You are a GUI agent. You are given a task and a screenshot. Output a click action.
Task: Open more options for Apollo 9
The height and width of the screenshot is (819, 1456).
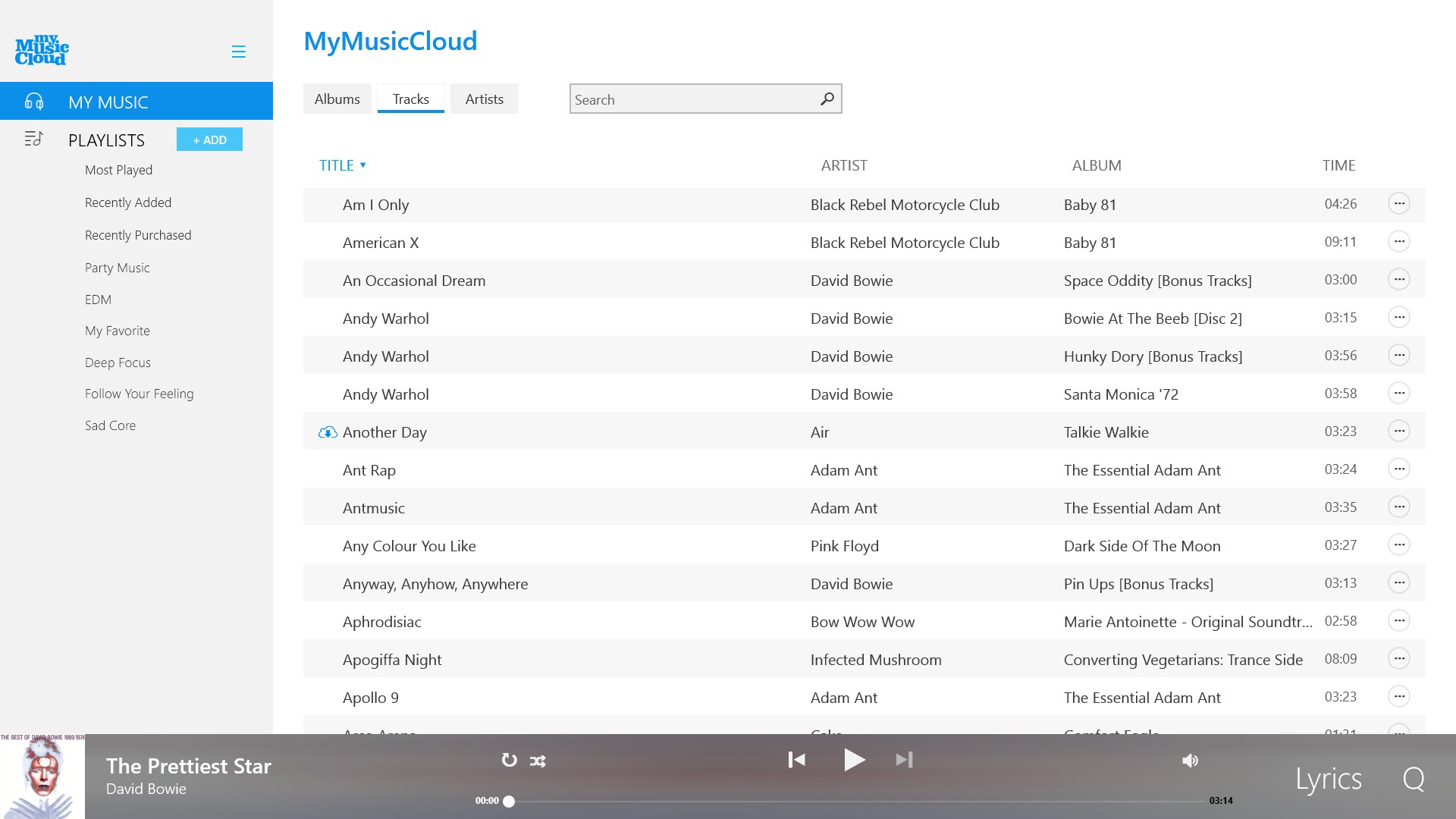(x=1399, y=696)
